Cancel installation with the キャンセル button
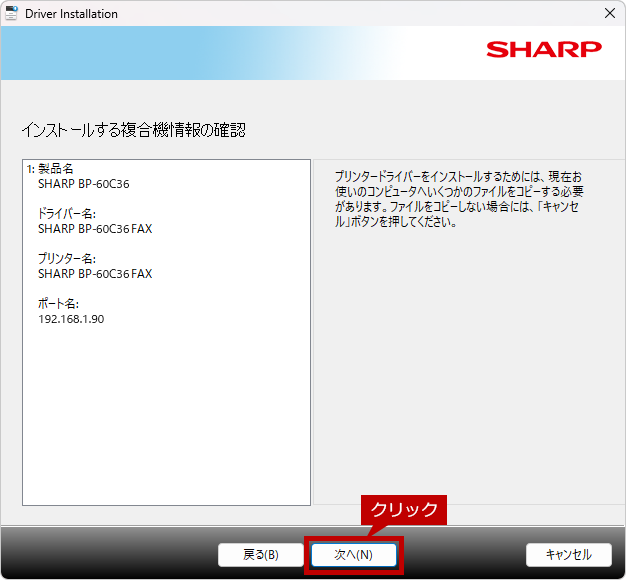 point(569,554)
